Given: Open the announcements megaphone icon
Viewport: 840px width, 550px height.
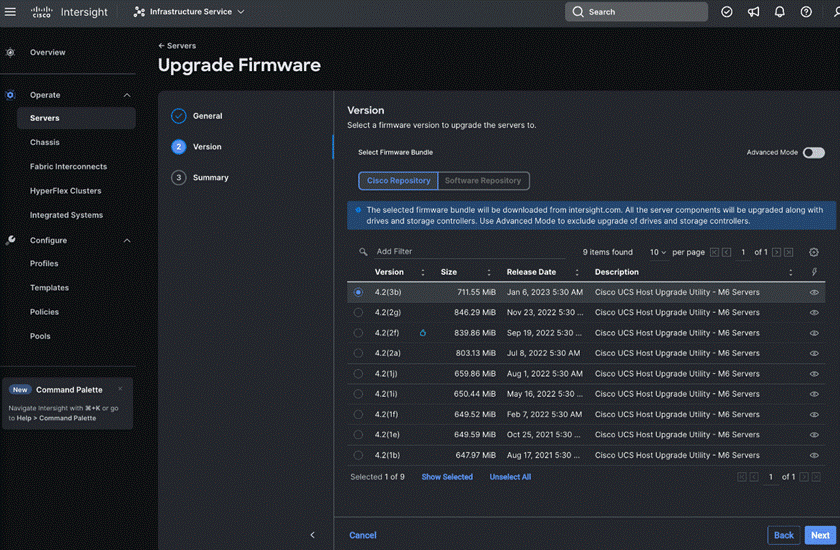Looking at the screenshot, I should point(753,12).
